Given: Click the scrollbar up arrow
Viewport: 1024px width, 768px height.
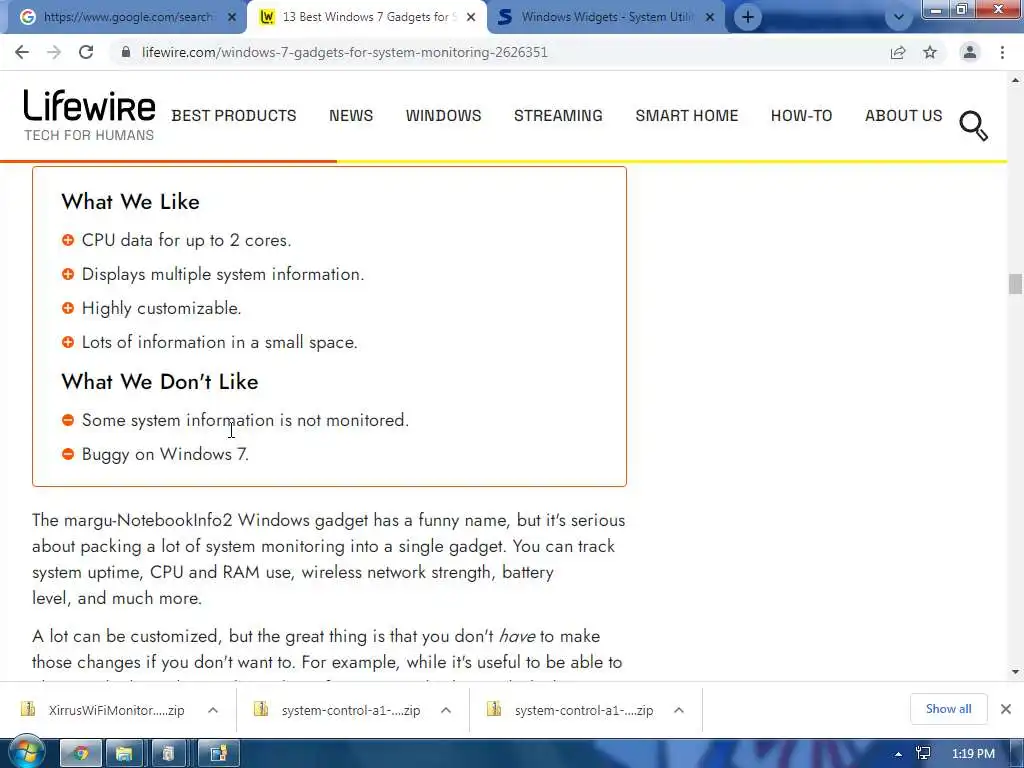Looking at the screenshot, I should pyautogui.click(x=1015, y=80).
